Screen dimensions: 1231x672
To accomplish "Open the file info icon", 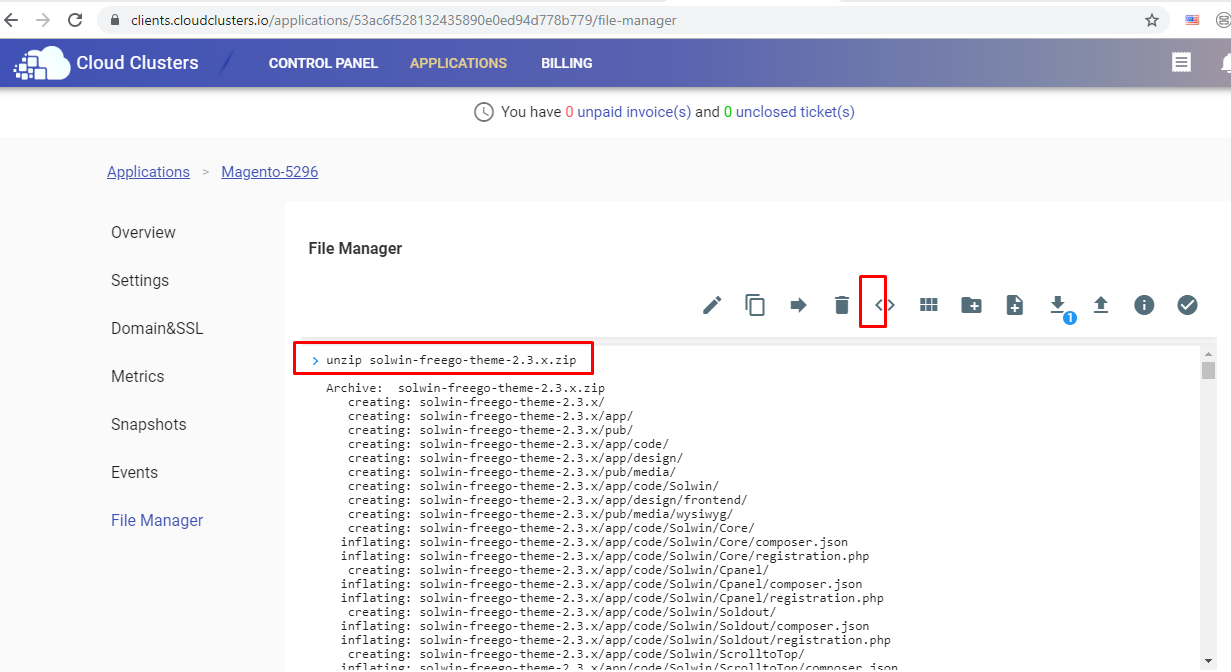I will coord(1144,305).
